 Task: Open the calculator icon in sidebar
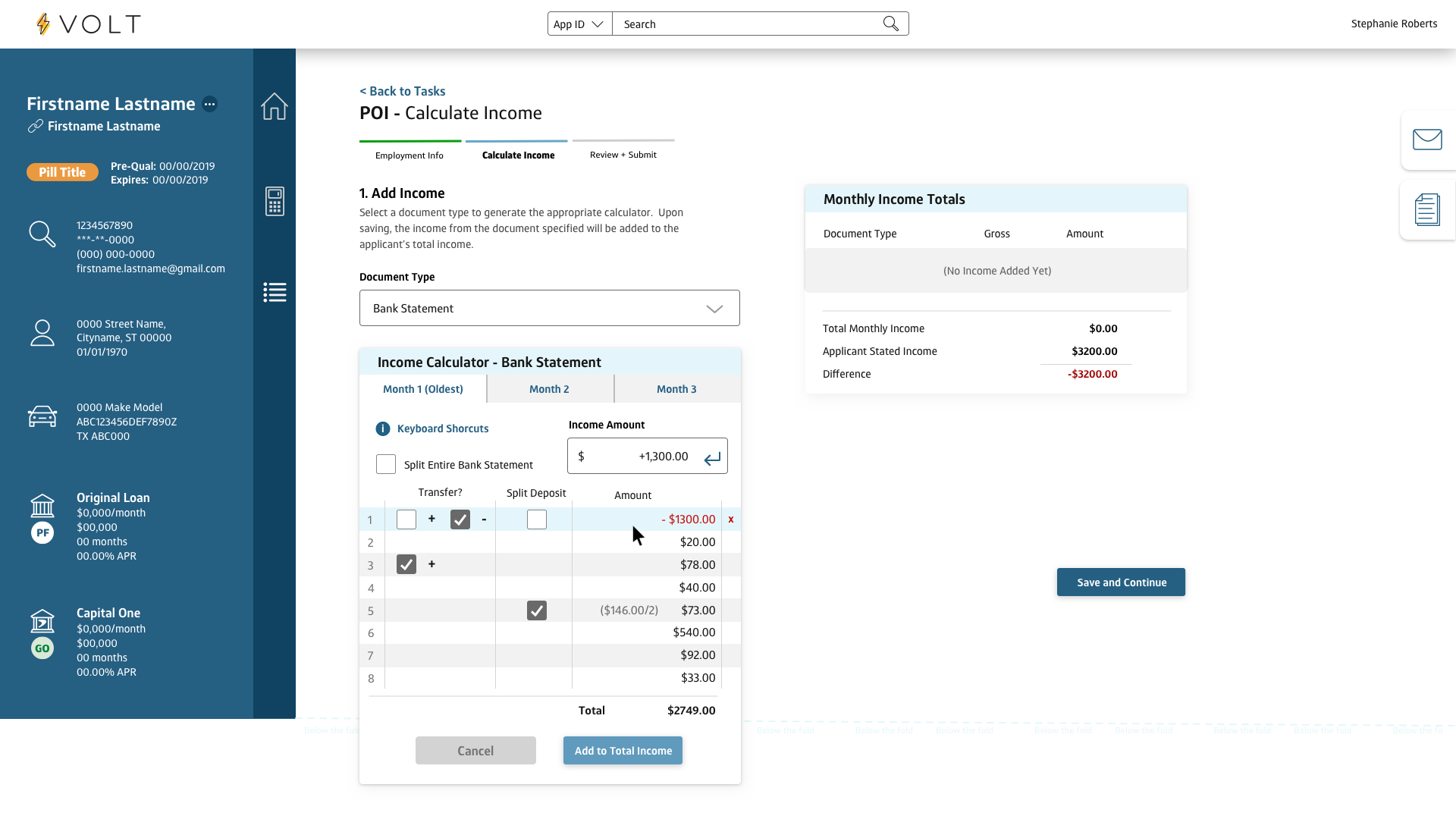click(x=275, y=201)
